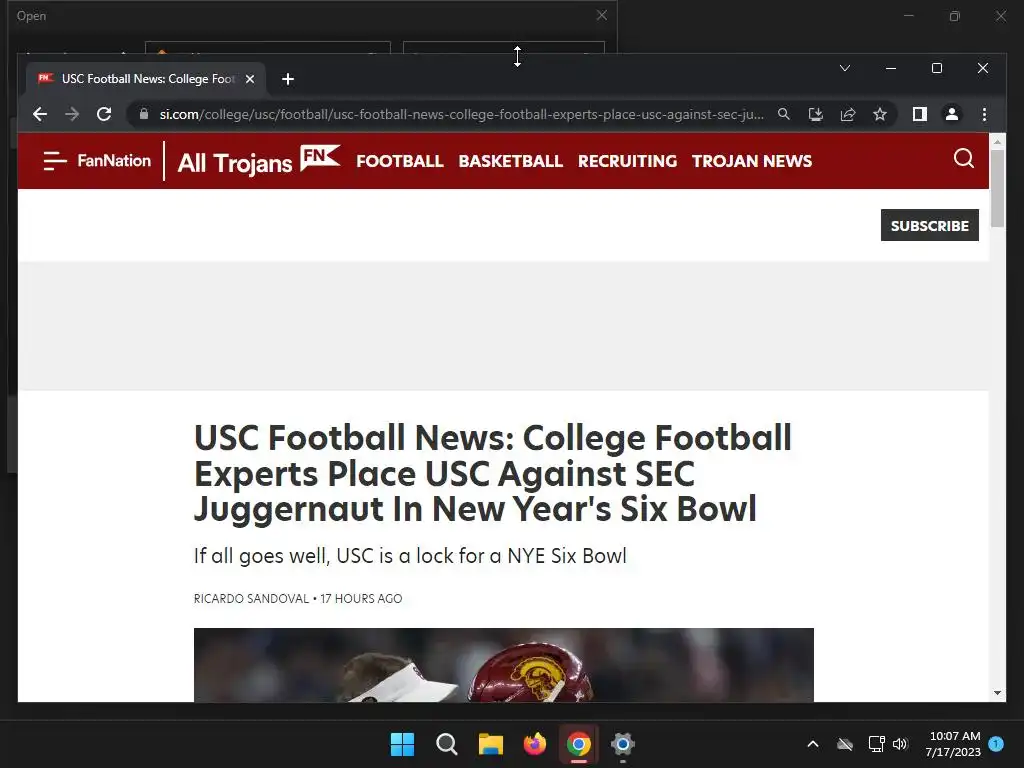
Task: Expand the tab search chevron
Action: [x=844, y=68]
